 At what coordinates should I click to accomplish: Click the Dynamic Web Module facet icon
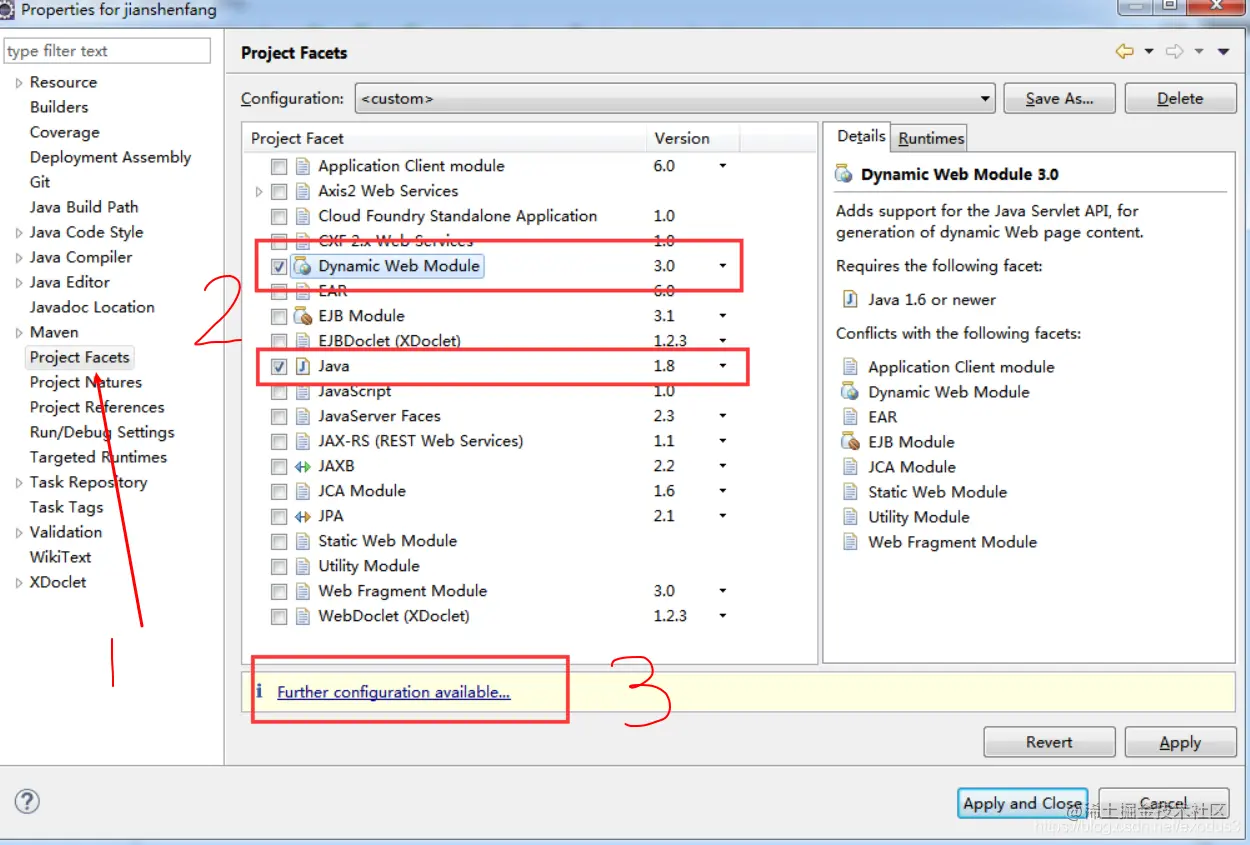tap(303, 266)
